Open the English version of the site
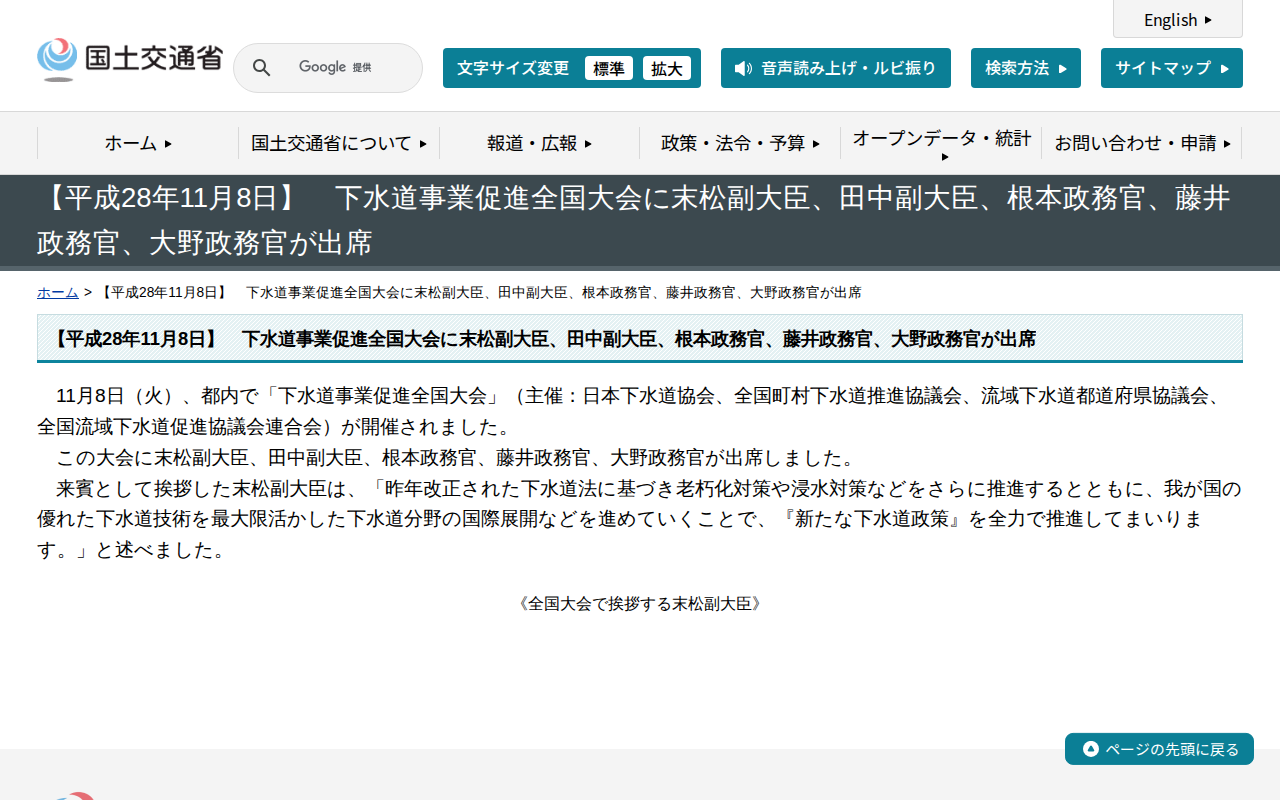 1177,19
